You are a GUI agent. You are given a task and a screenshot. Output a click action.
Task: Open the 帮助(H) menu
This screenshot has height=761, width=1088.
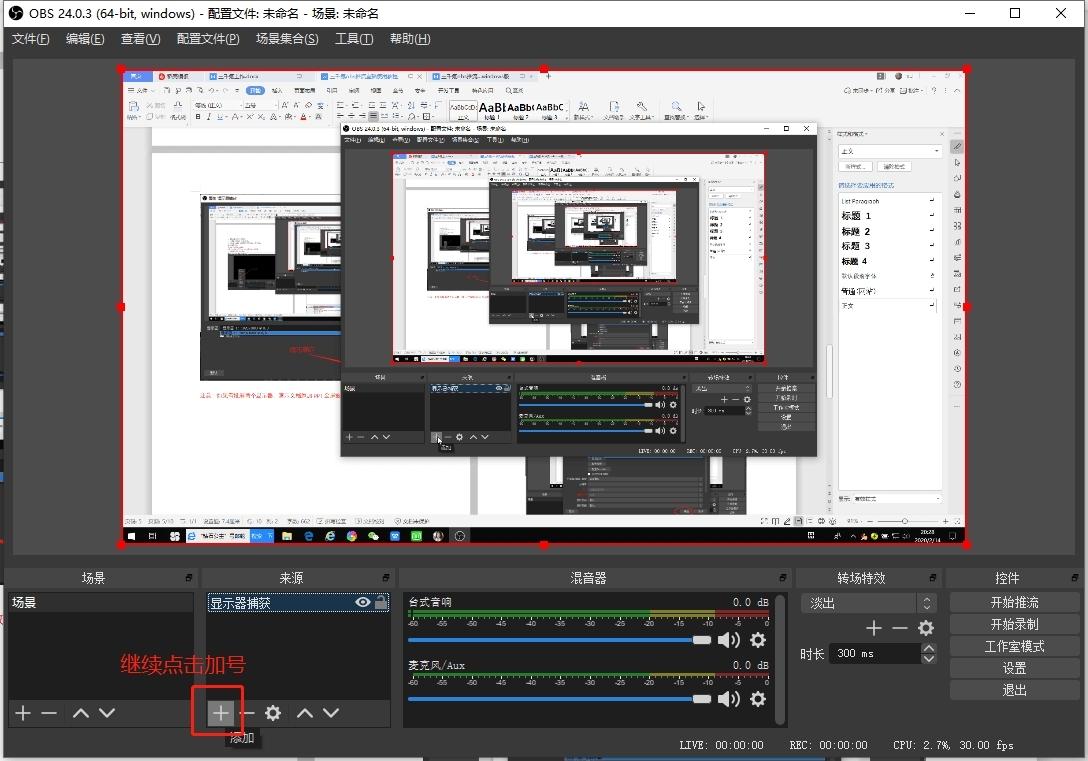coord(410,39)
